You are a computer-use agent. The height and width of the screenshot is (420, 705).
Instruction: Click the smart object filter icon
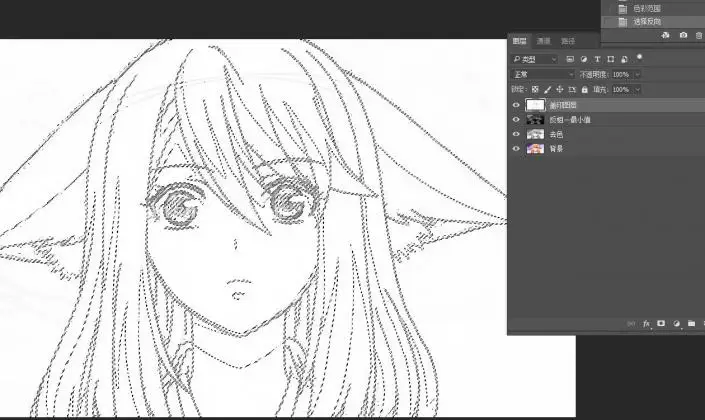[625, 59]
